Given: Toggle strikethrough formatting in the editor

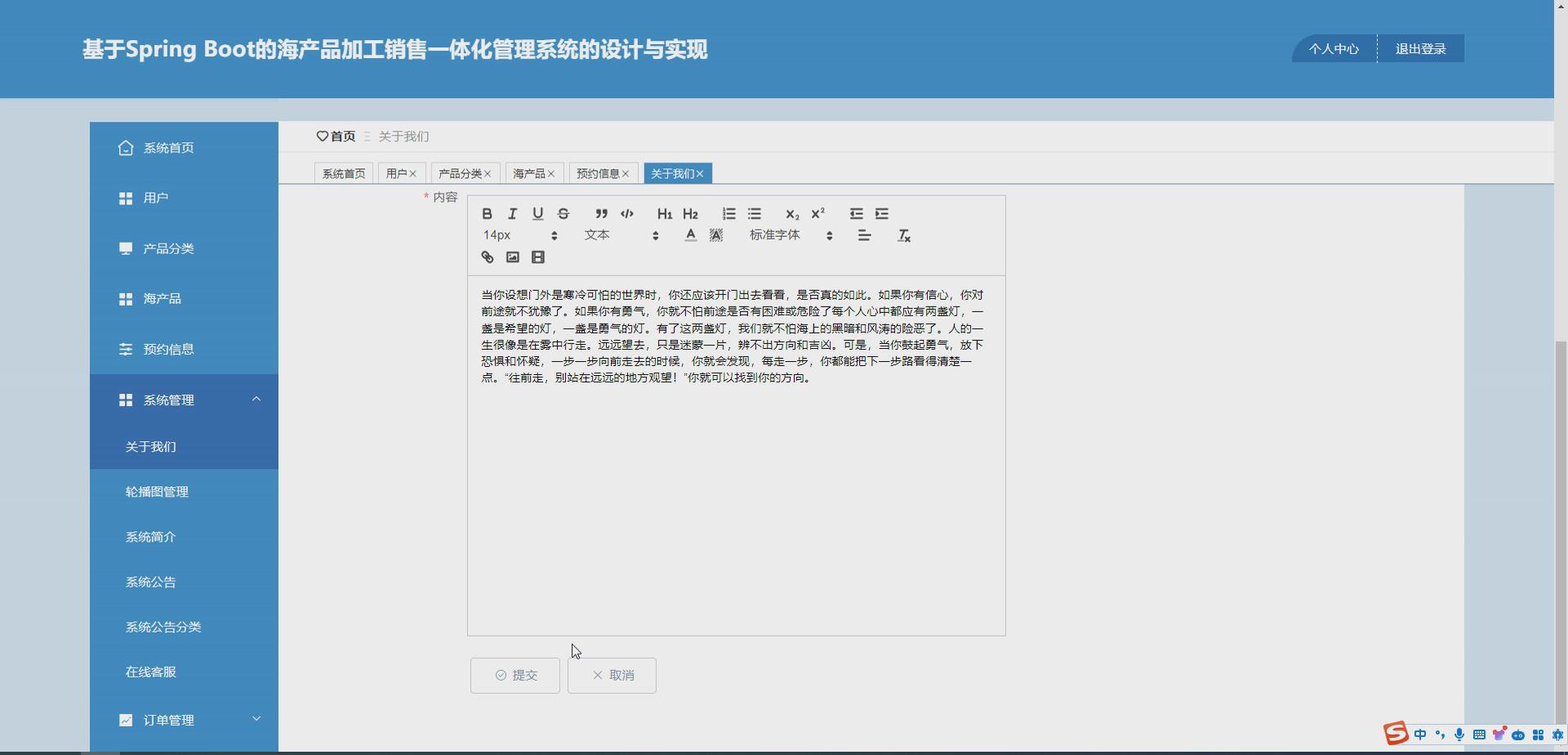Looking at the screenshot, I should [x=563, y=213].
